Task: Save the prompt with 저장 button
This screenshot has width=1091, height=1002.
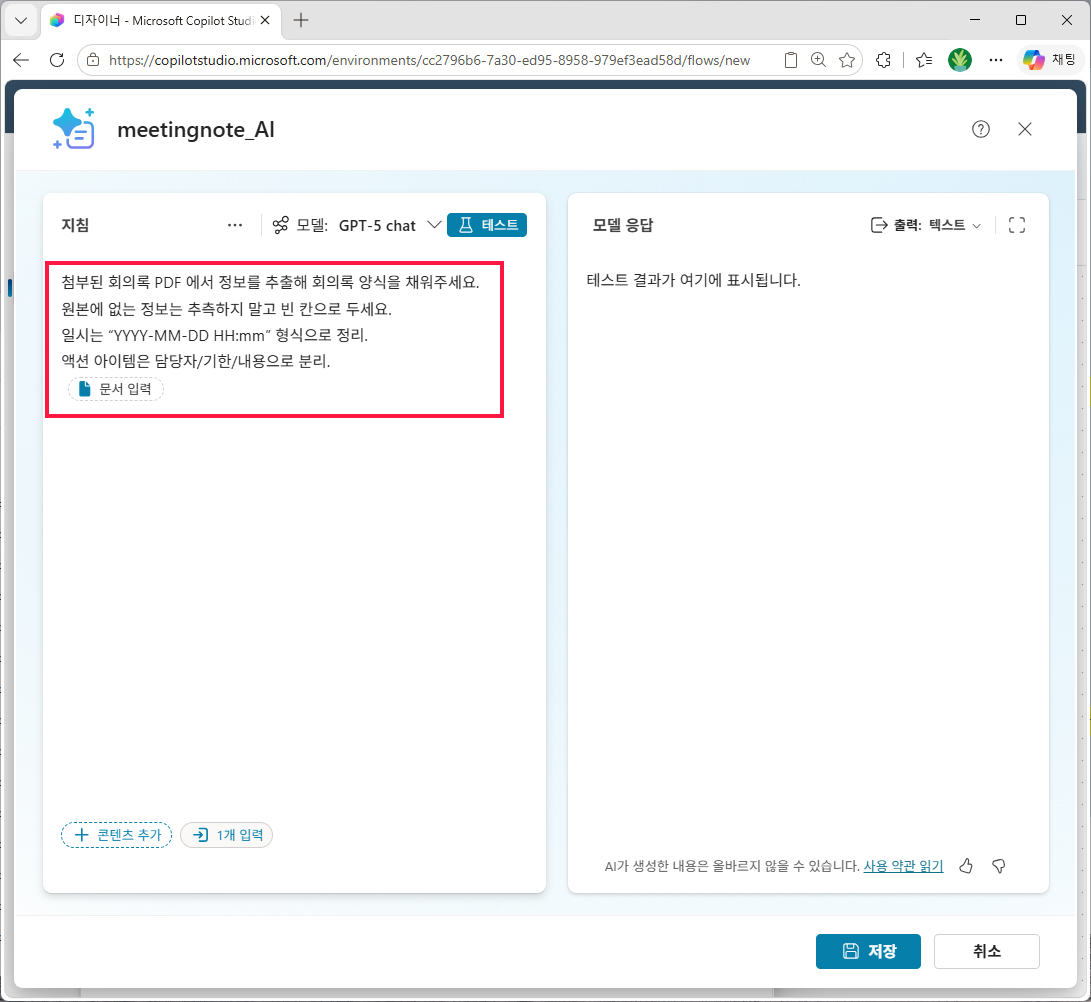Action: pos(868,951)
